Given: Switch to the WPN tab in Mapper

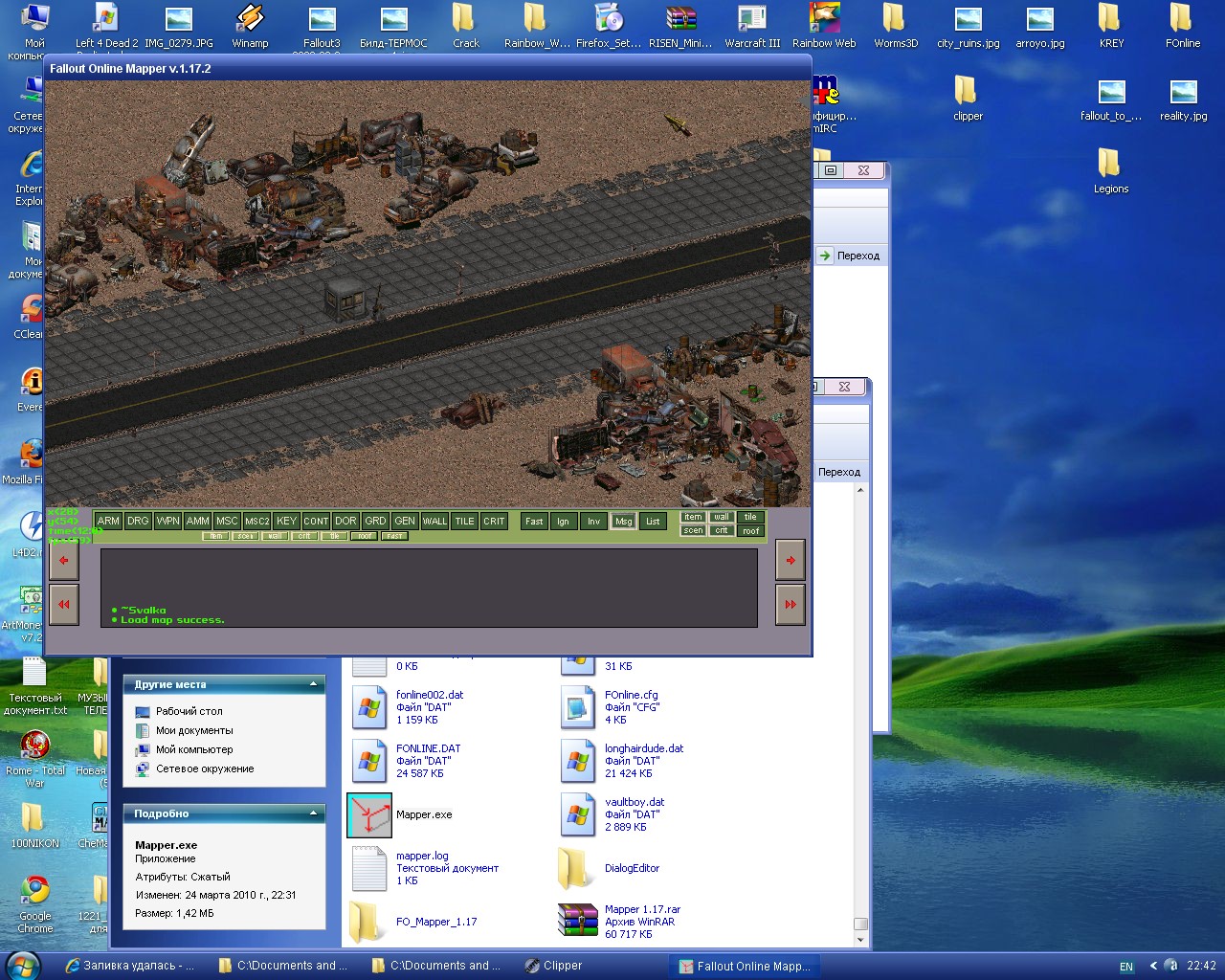Looking at the screenshot, I should tap(167, 521).
